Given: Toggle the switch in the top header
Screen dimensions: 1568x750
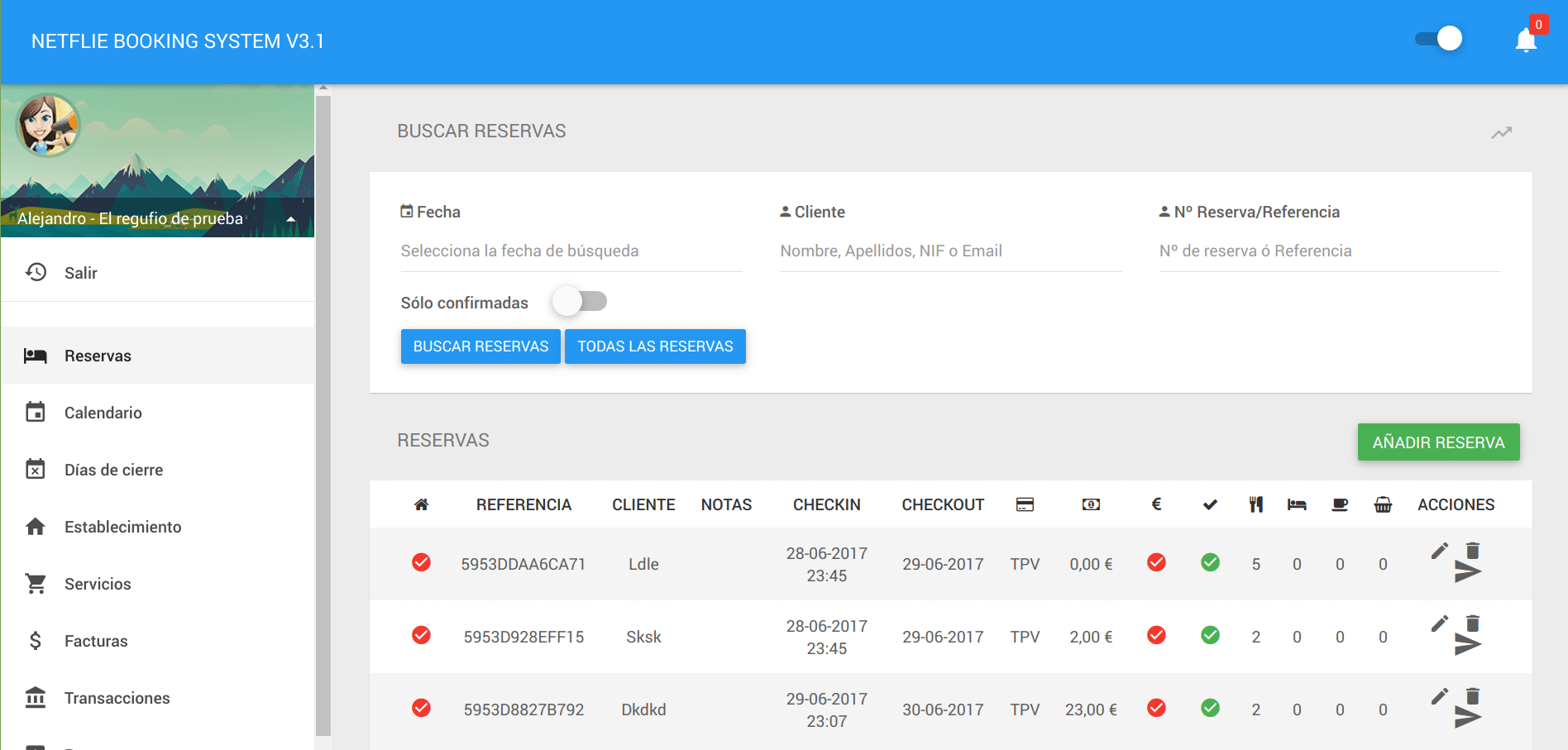Looking at the screenshot, I should (x=1439, y=39).
